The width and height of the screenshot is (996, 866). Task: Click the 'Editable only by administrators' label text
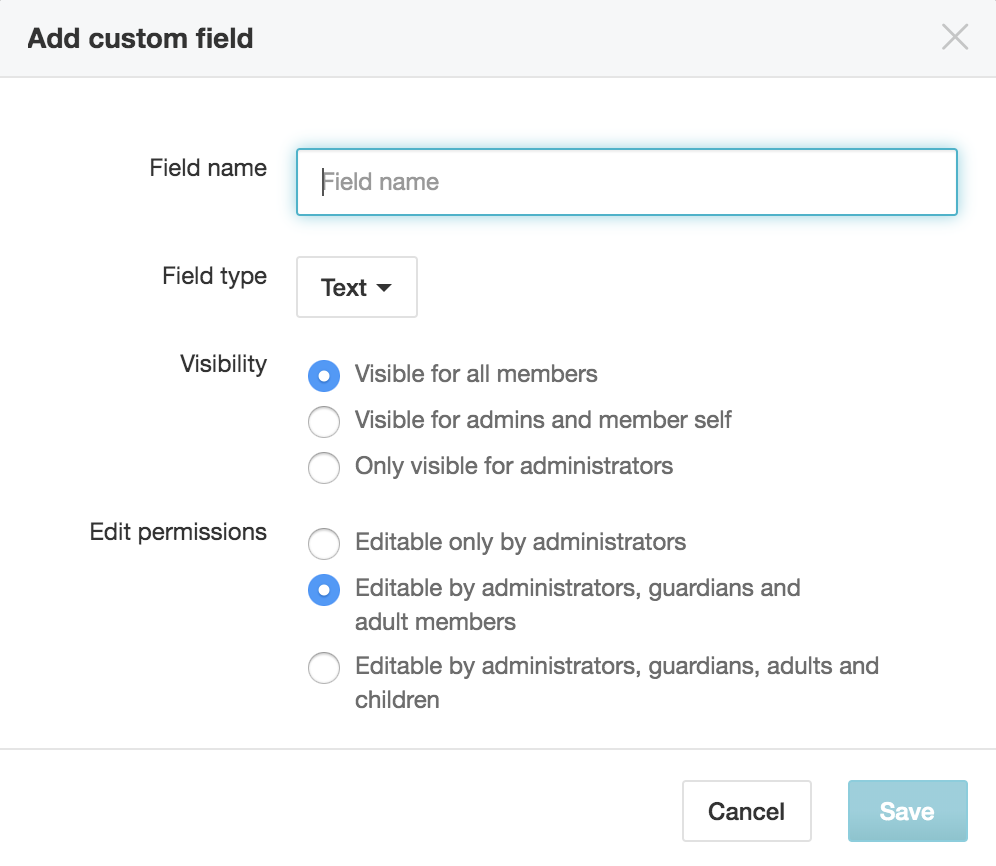[520, 543]
